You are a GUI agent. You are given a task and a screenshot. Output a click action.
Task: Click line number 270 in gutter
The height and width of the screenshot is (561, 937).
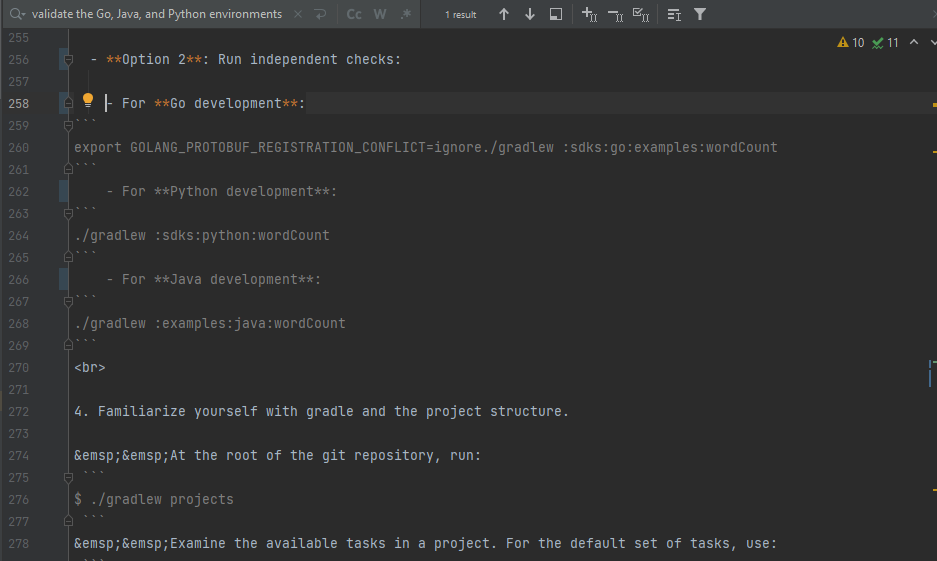click(x=19, y=367)
